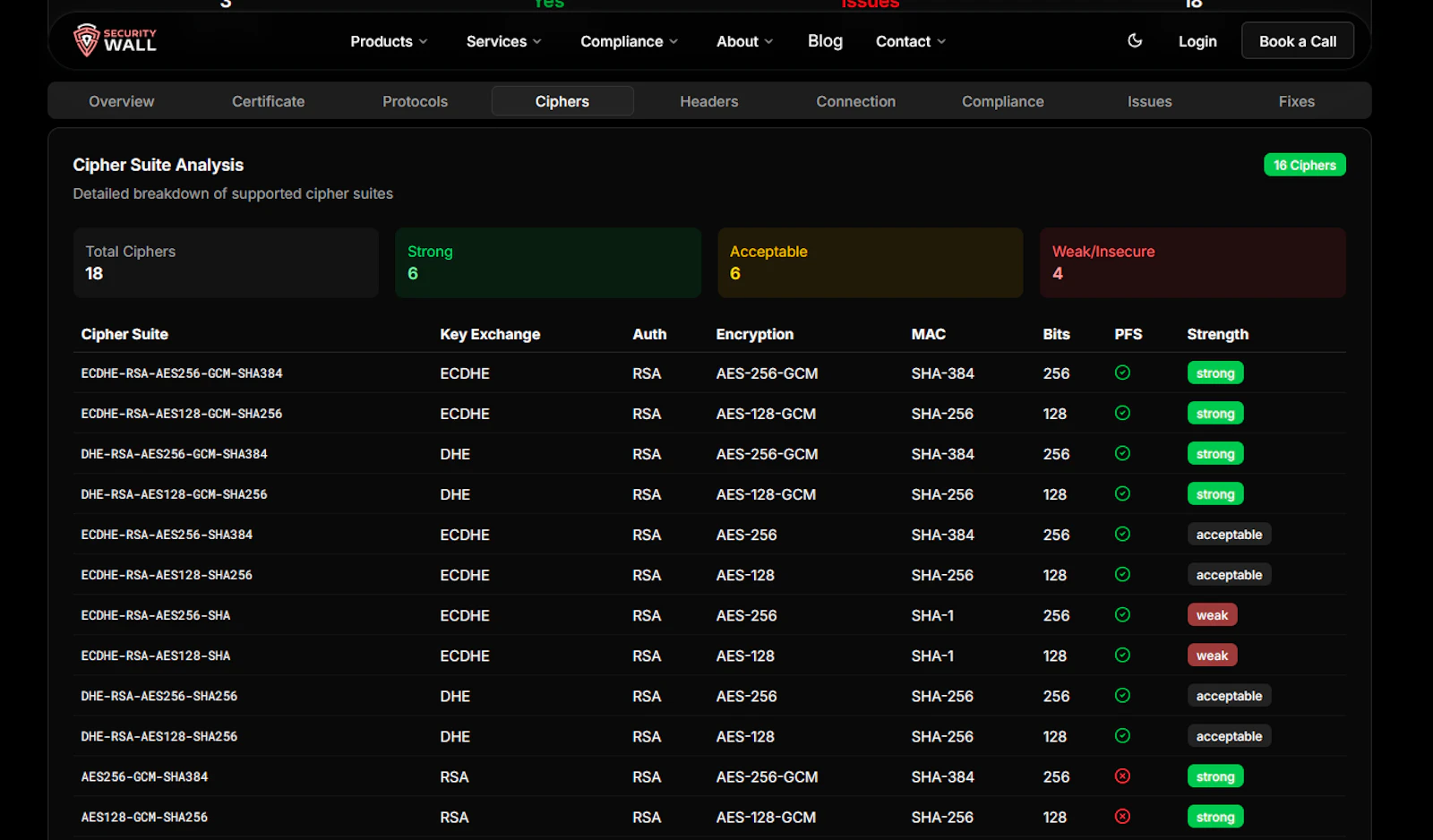Image resolution: width=1433 pixels, height=840 pixels.
Task: Go to the Headers tab
Action: (709, 101)
